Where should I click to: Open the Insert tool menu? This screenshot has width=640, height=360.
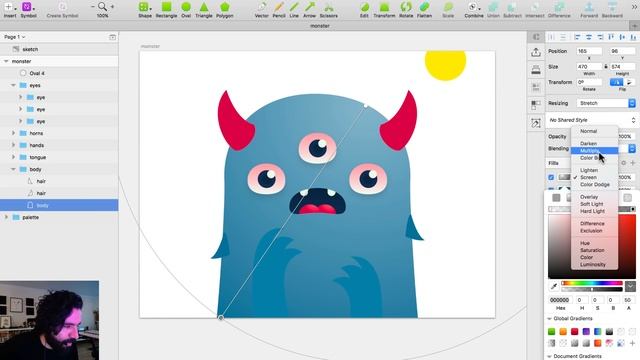pos(10,10)
